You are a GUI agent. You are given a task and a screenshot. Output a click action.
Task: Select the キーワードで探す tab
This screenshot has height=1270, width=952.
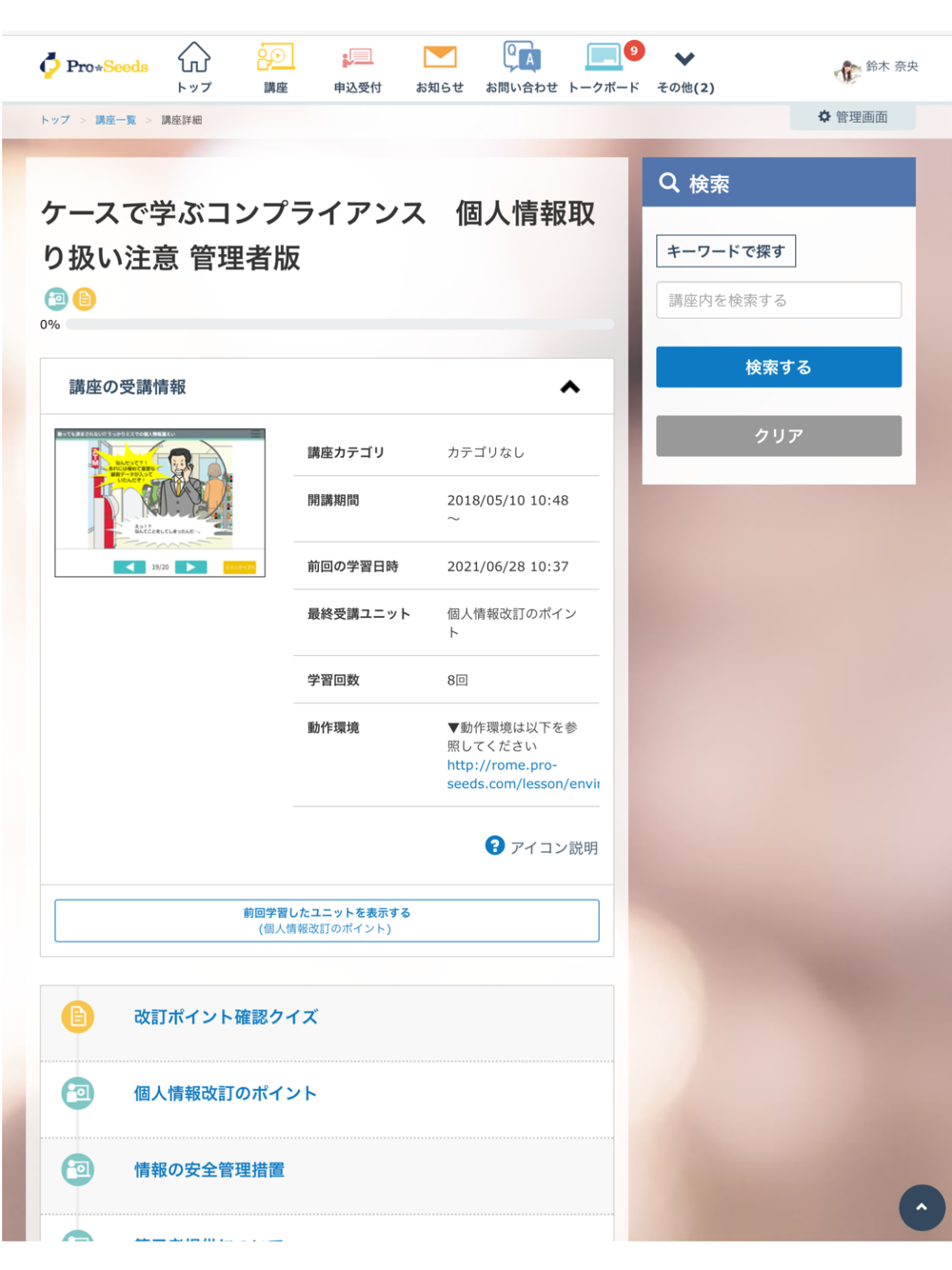pyautogui.click(x=725, y=251)
